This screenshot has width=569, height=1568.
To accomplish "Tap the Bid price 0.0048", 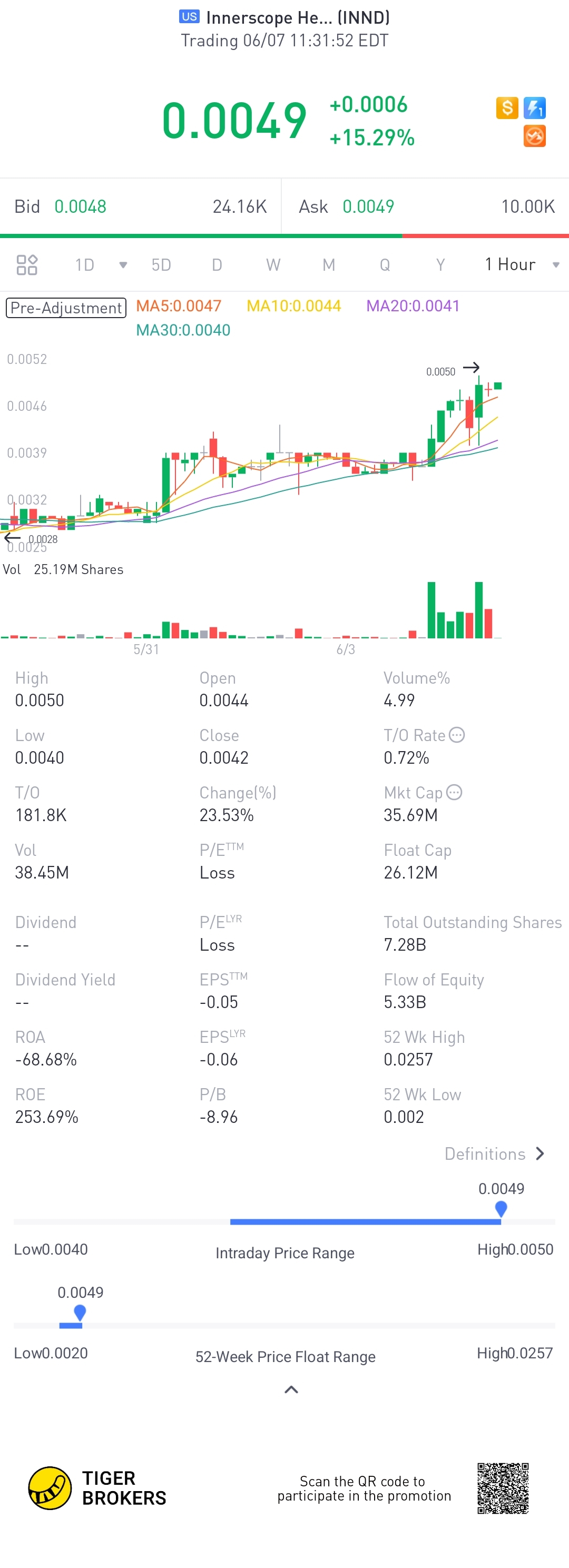I will [80, 206].
